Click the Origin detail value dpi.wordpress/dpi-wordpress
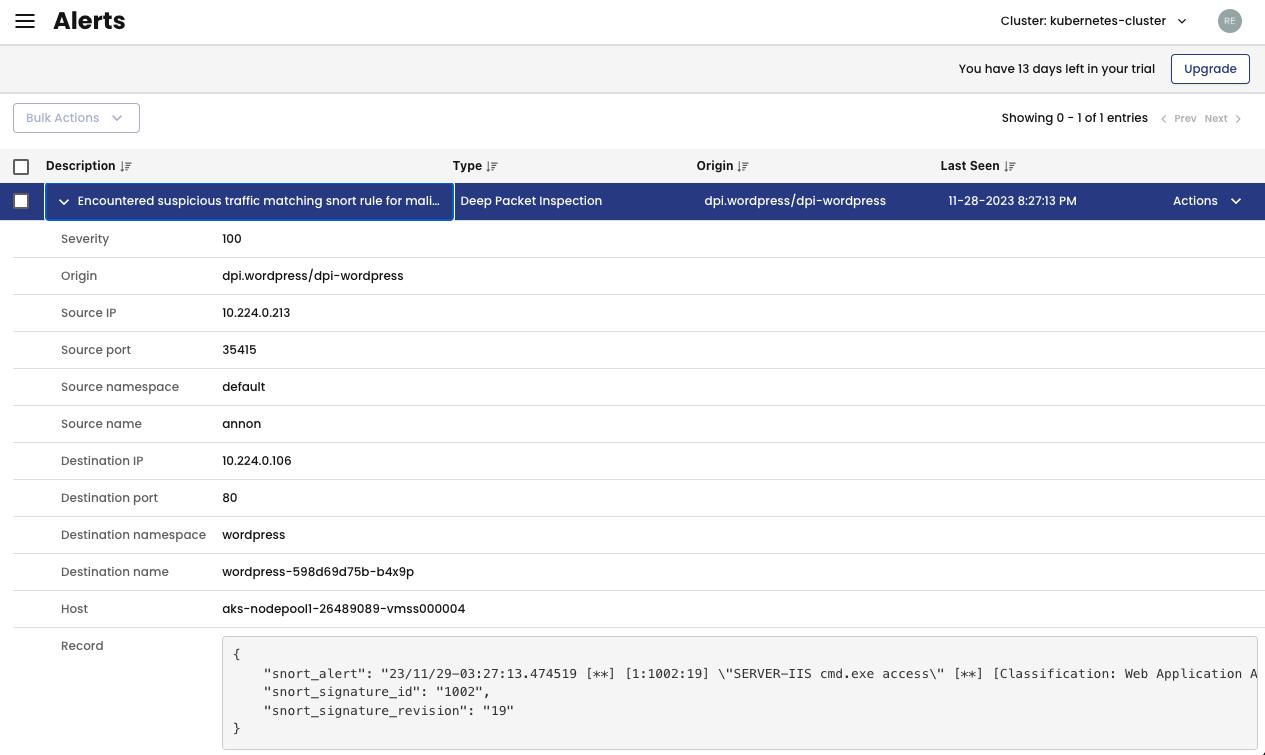 [x=313, y=276]
